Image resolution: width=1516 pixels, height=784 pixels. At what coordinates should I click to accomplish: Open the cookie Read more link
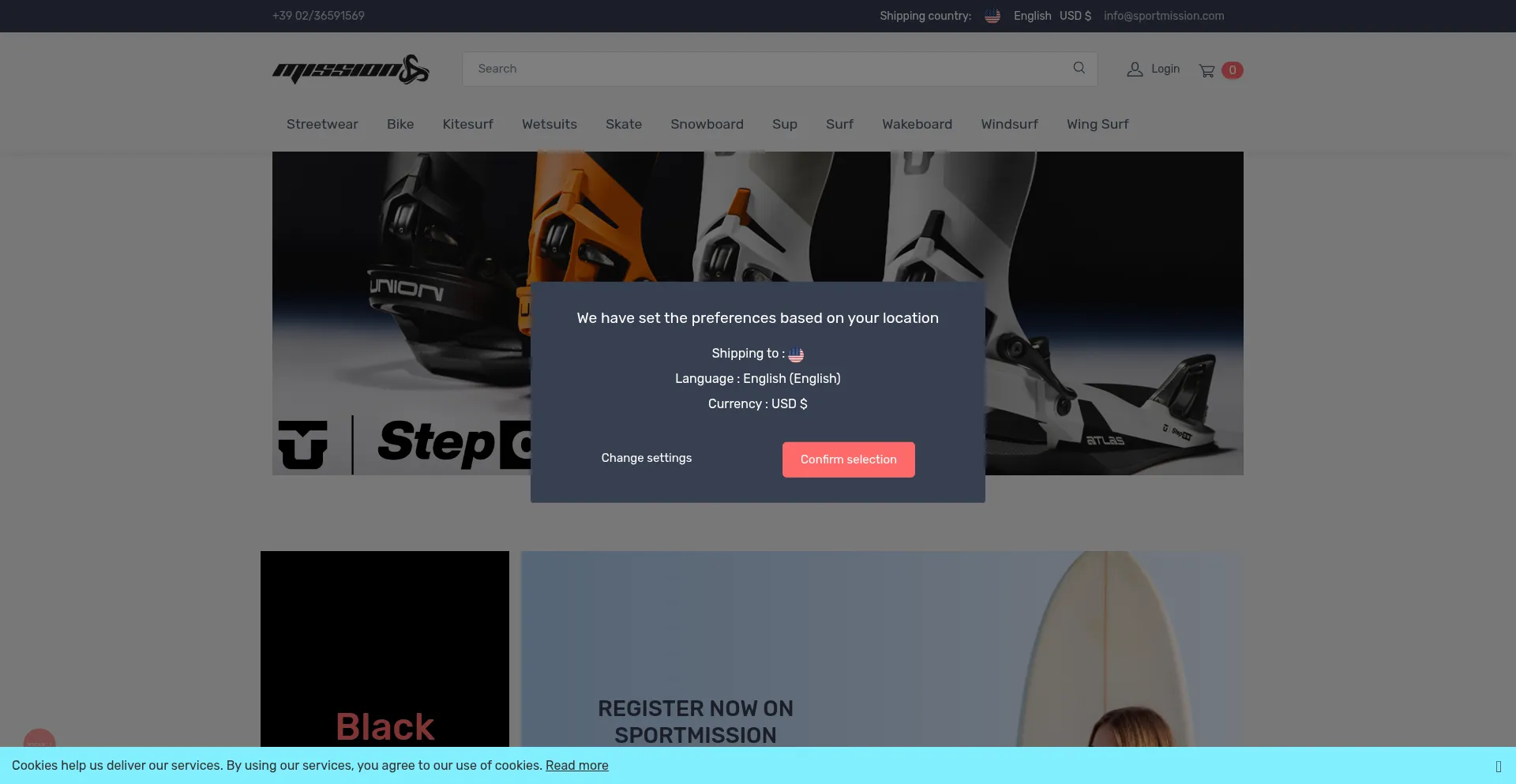tap(577, 765)
